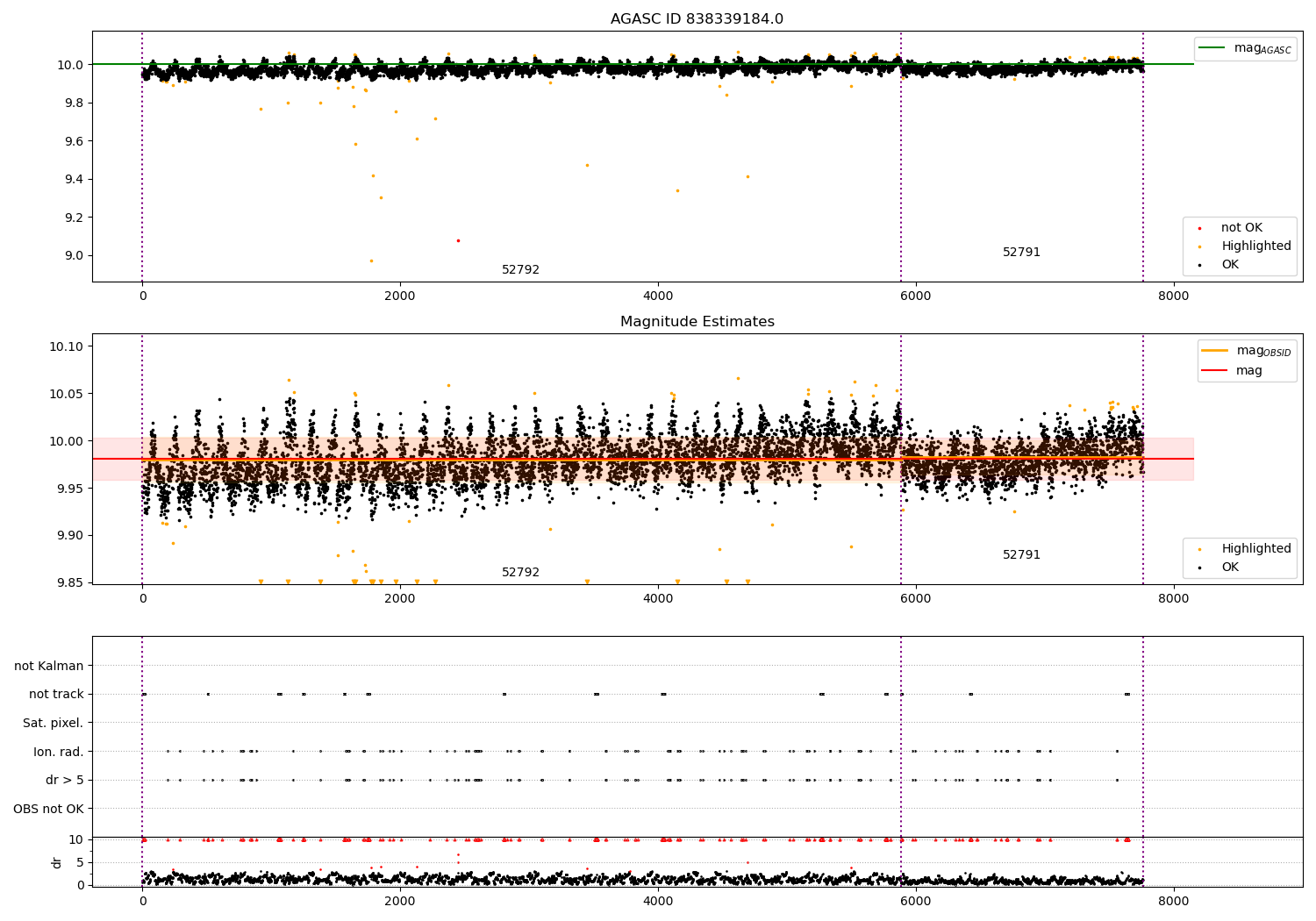Click the 10.10 tick on middle plot y-axis
Viewport: 1316px width, 921px height.
[67, 347]
